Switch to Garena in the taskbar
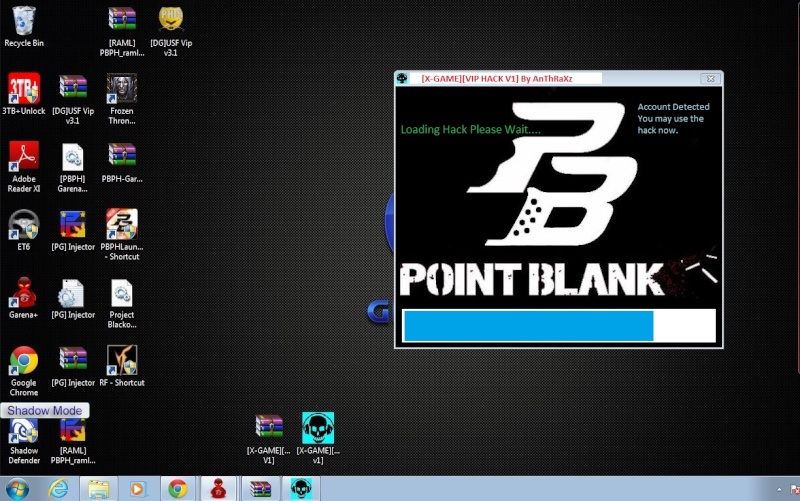Image resolution: width=800 pixels, height=501 pixels. 218,489
